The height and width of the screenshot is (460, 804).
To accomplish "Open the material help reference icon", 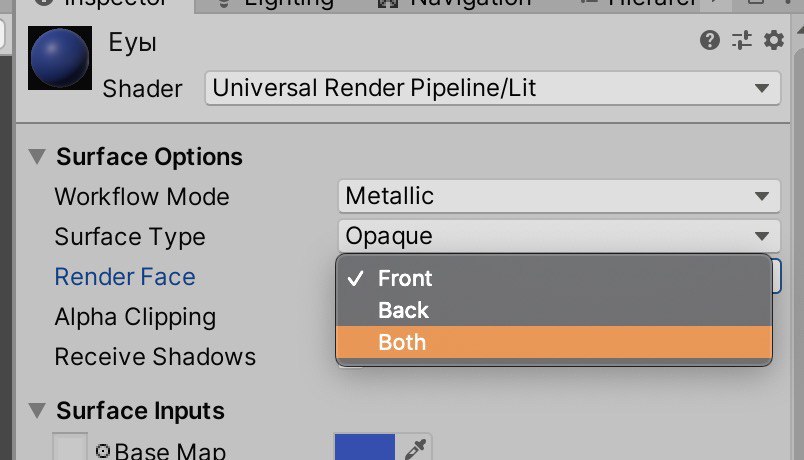I will 710,40.
